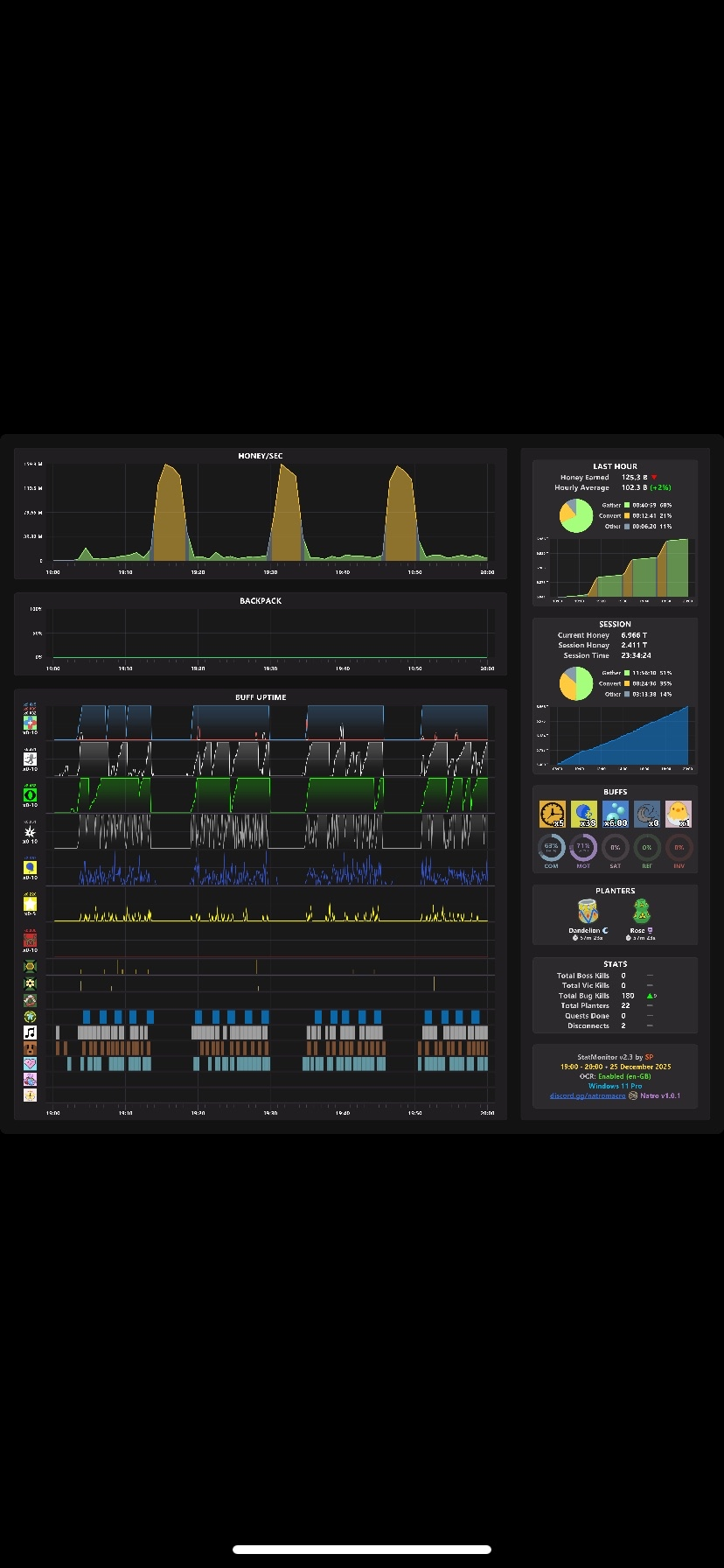Click the chick buff icon showing x1
The image size is (724, 1568).
(x=679, y=815)
